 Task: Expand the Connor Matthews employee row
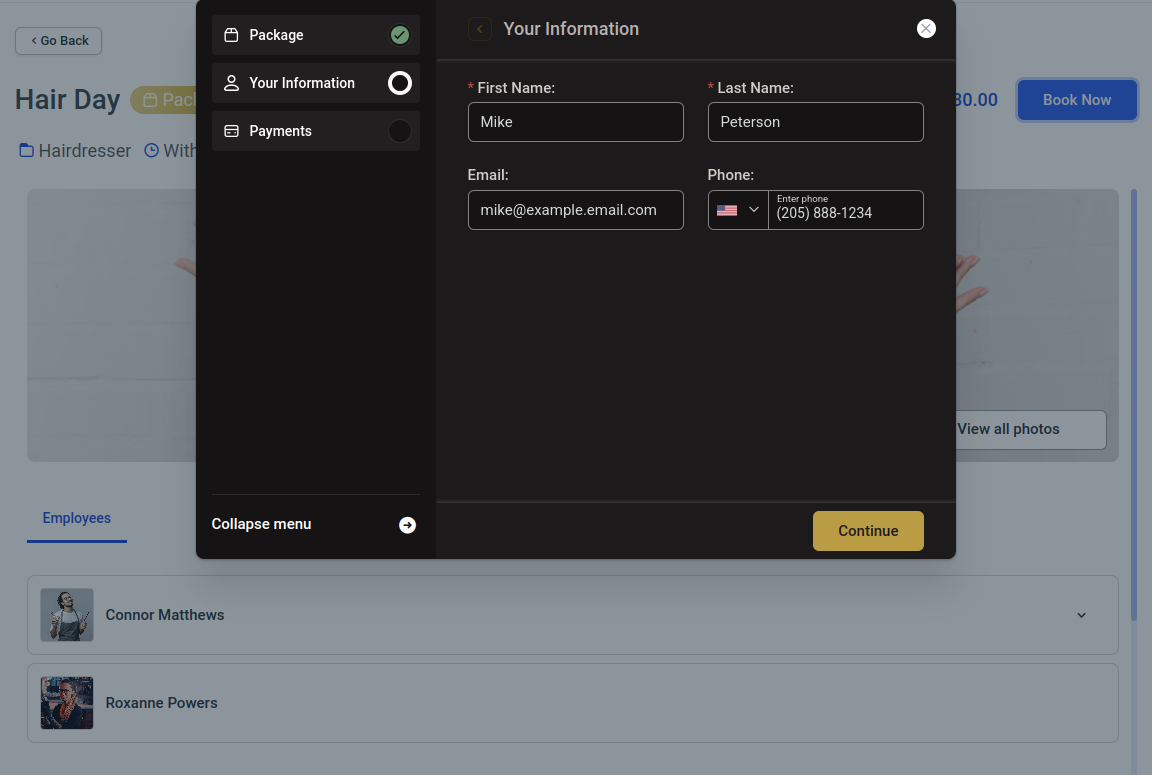tap(1081, 615)
